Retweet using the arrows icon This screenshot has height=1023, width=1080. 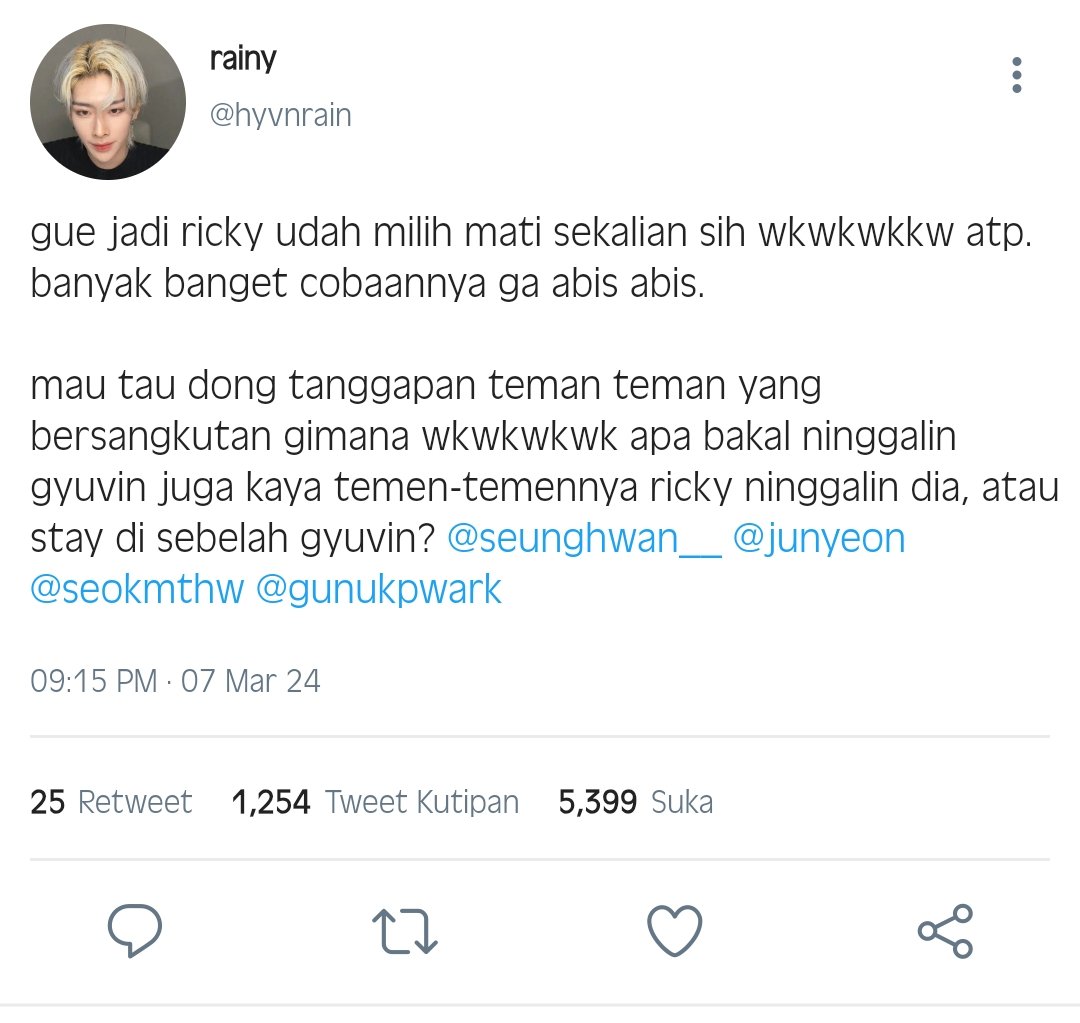(405, 931)
